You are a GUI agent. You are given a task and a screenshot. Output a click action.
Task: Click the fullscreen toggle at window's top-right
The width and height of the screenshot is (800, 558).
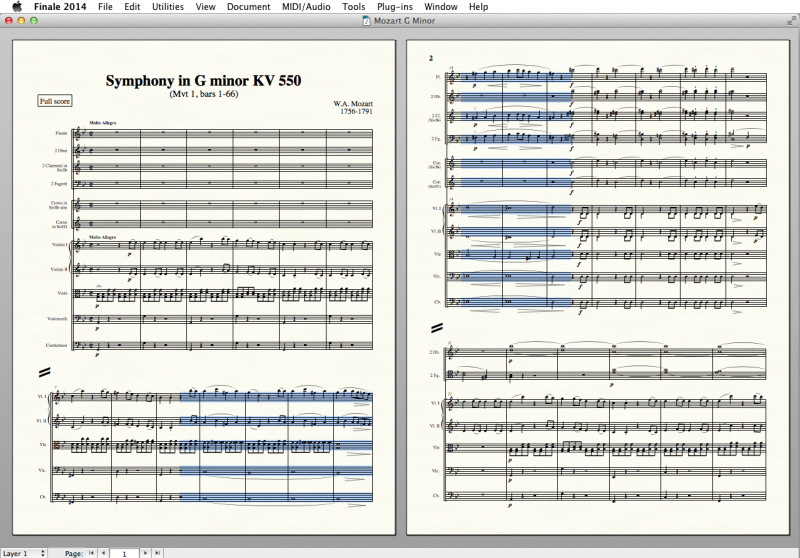point(791,20)
